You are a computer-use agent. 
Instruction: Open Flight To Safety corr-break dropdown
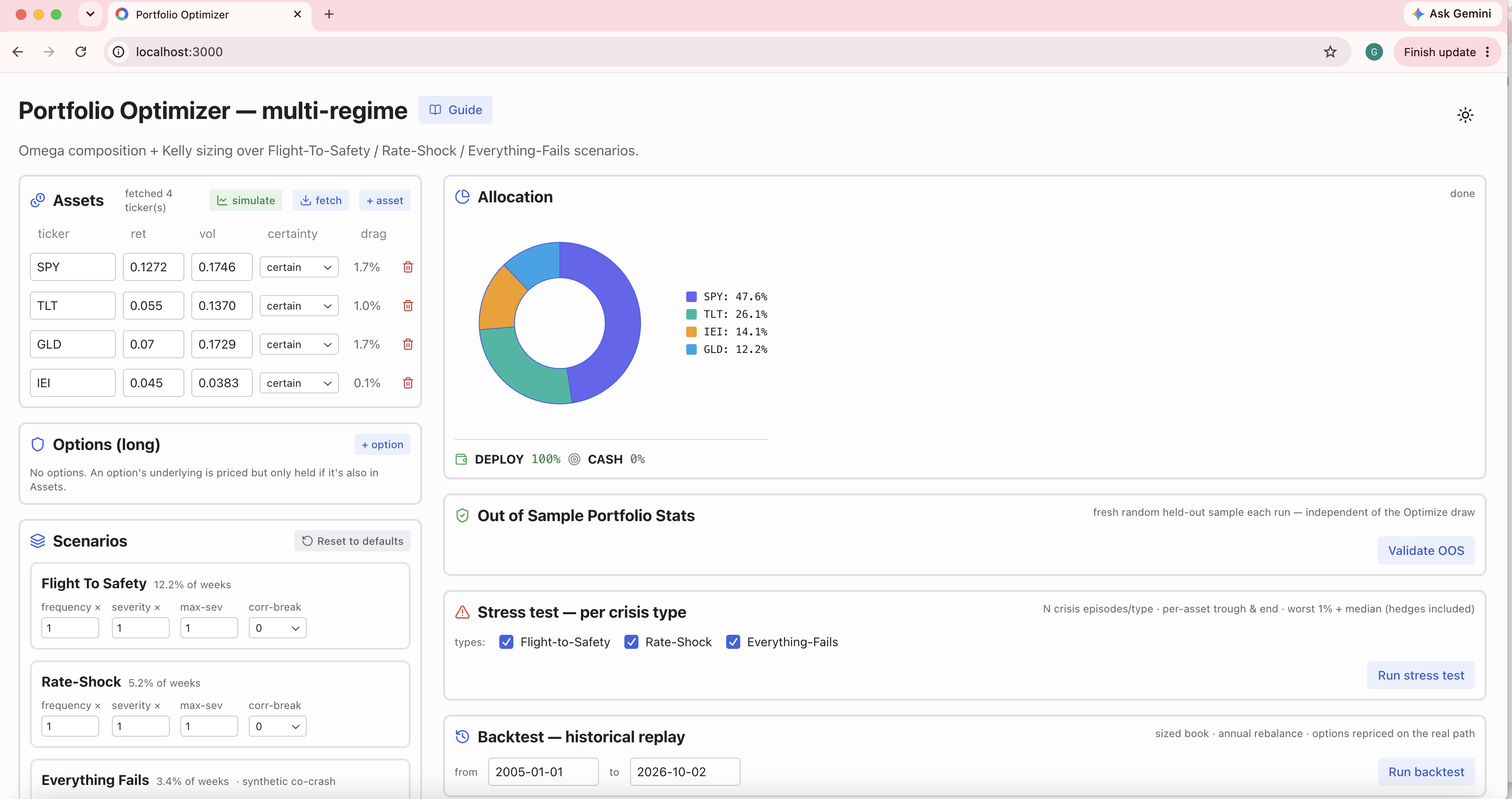(277, 628)
